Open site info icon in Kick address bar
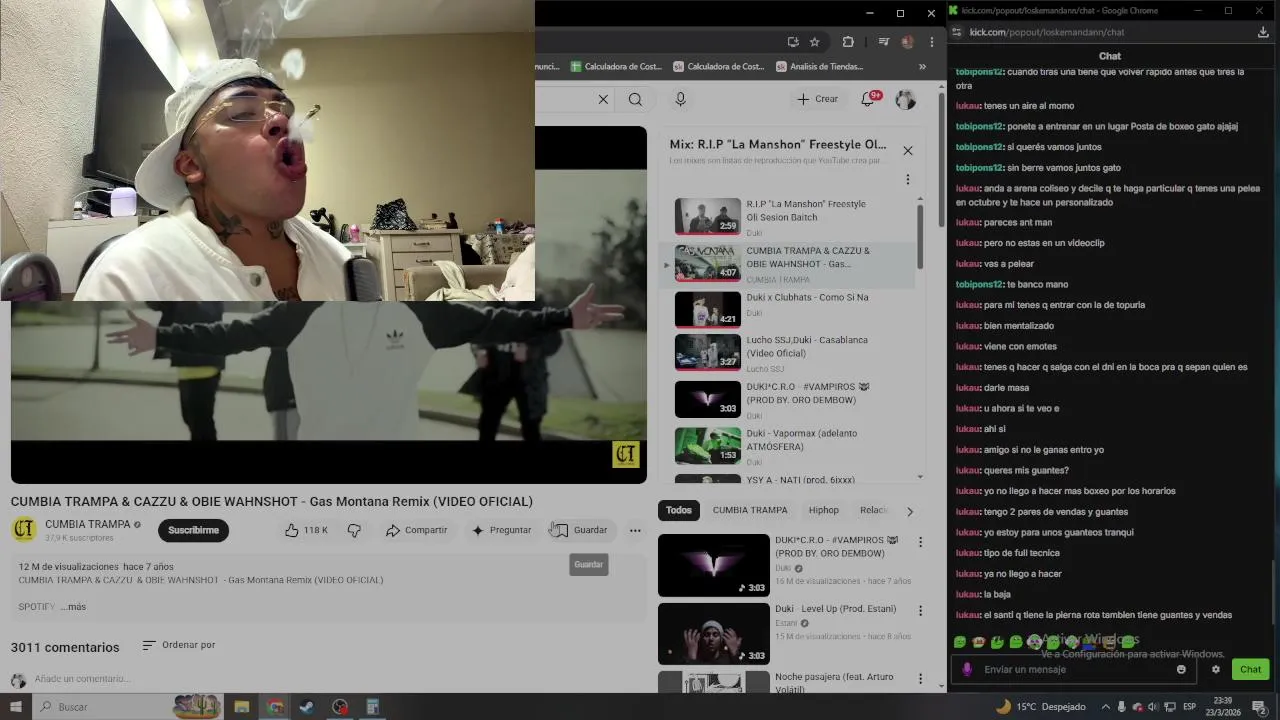Image resolution: width=1280 pixels, height=720 pixels. (959, 32)
